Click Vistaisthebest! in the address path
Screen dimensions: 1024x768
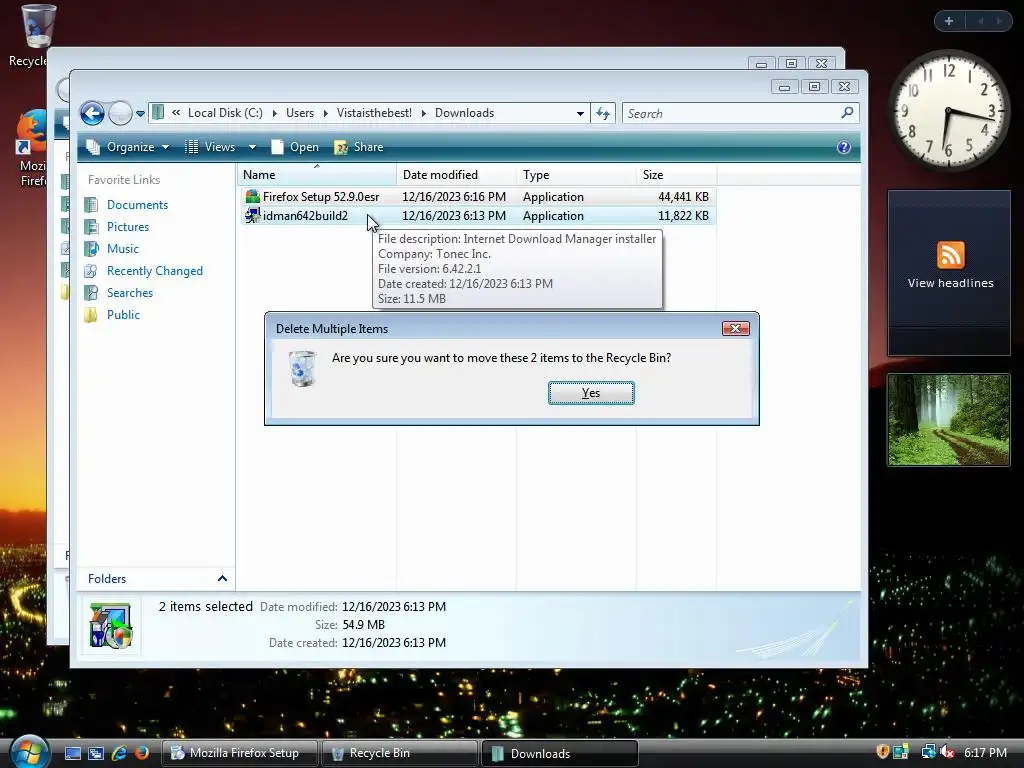click(x=374, y=113)
